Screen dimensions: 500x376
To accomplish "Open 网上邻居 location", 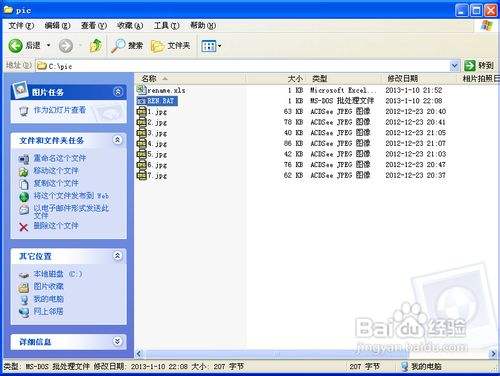I will coord(48,311).
